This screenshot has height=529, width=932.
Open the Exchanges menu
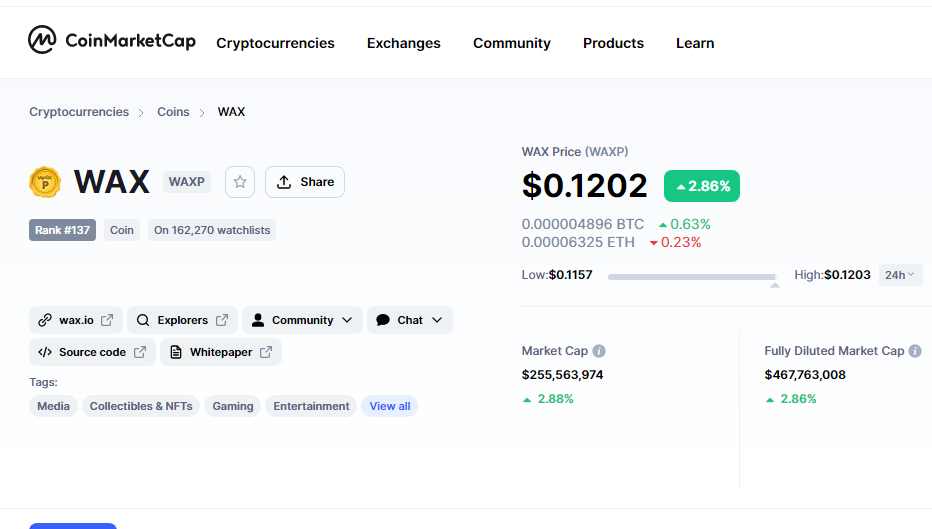click(x=404, y=43)
